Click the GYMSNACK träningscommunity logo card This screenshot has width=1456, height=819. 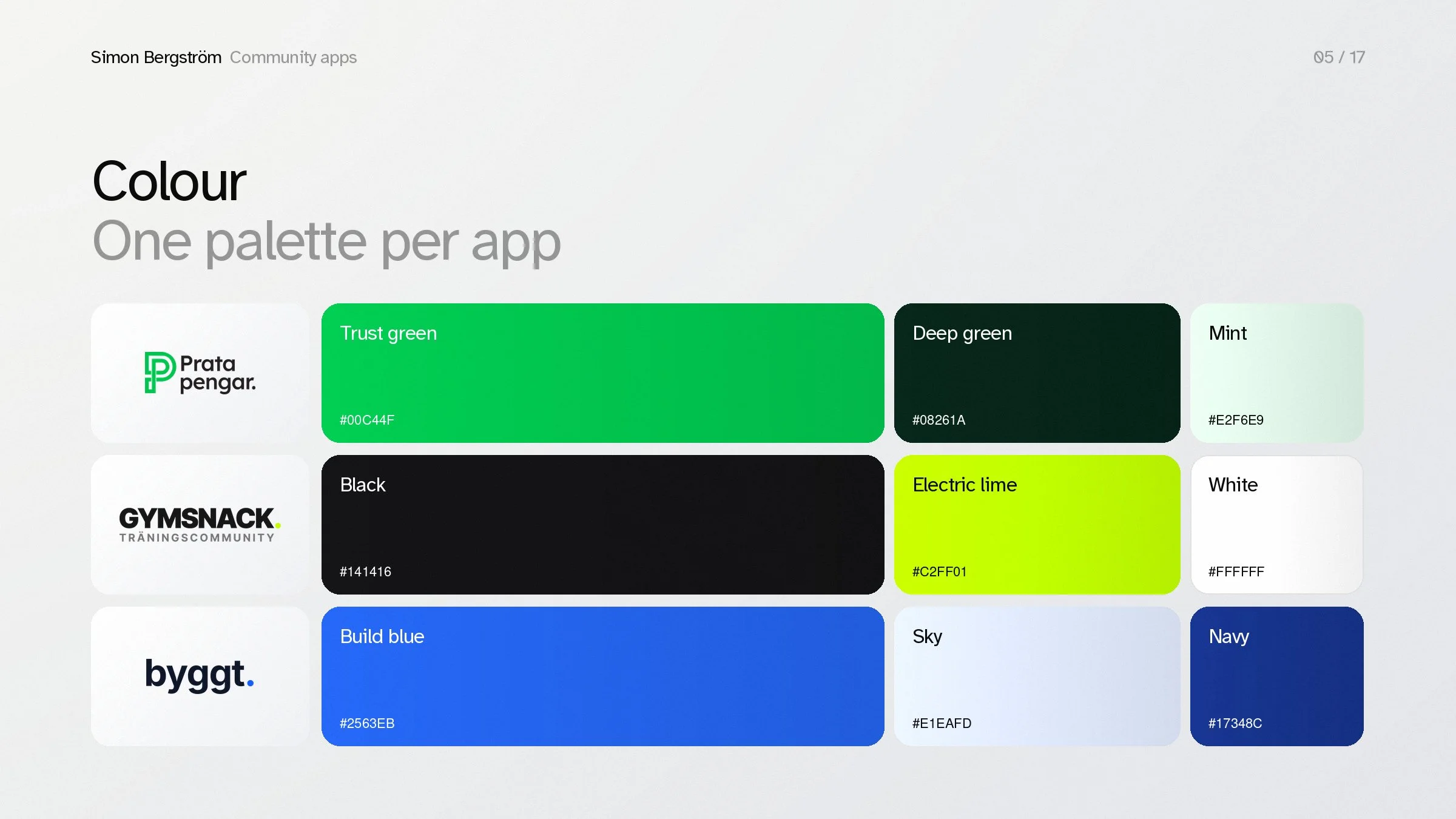point(200,525)
